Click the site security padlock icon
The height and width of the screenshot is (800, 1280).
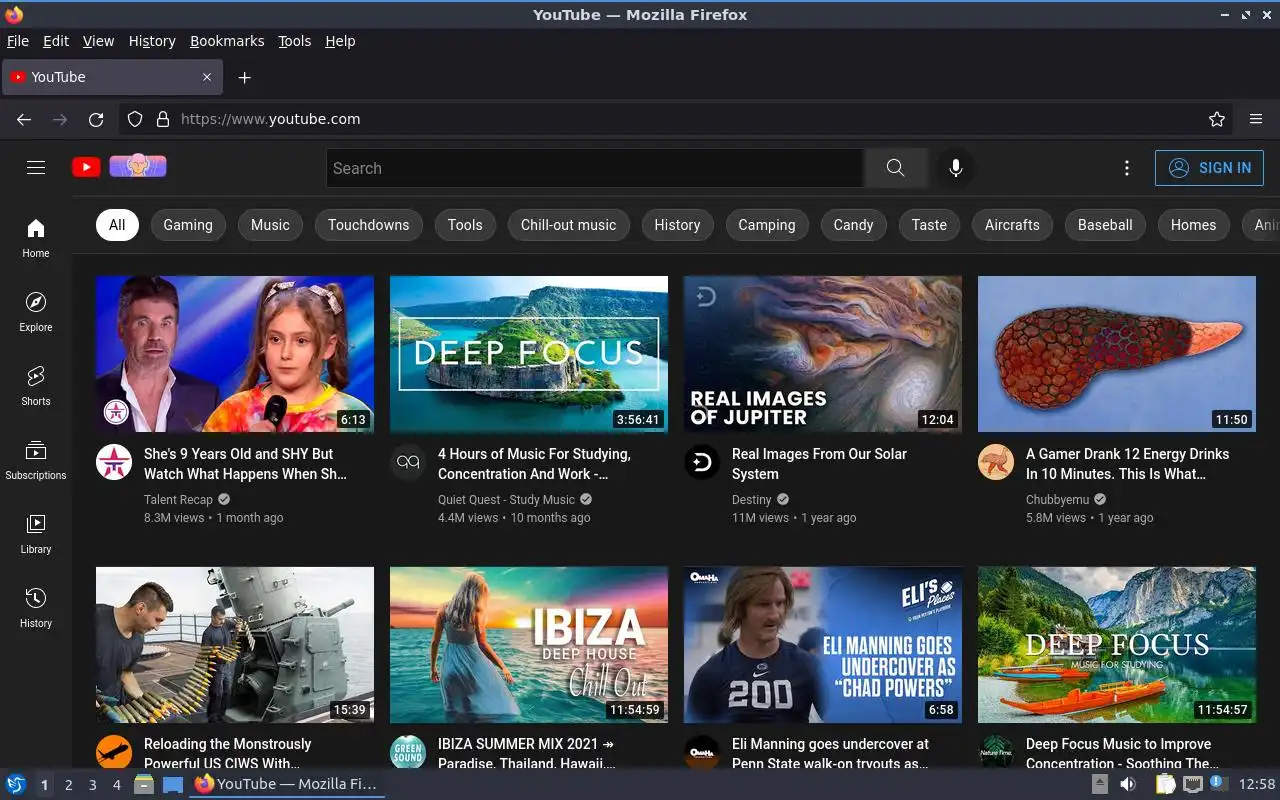pos(163,119)
